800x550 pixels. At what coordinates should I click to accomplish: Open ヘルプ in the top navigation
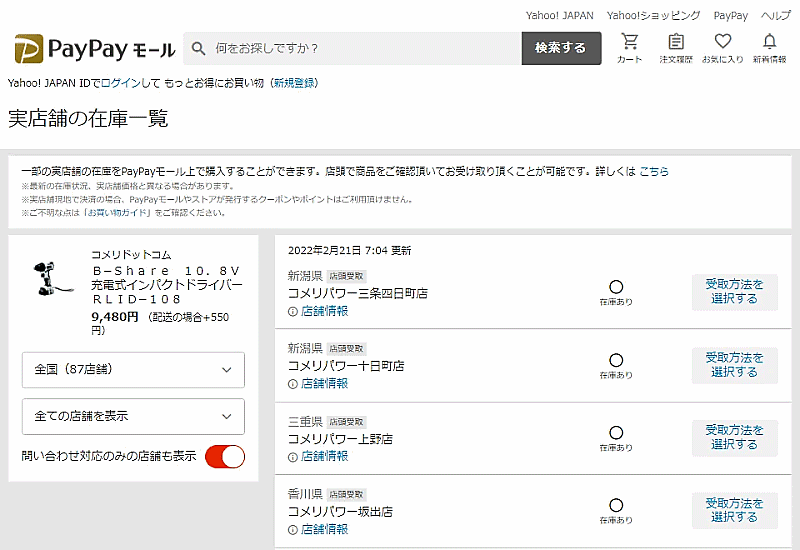(x=775, y=16)
